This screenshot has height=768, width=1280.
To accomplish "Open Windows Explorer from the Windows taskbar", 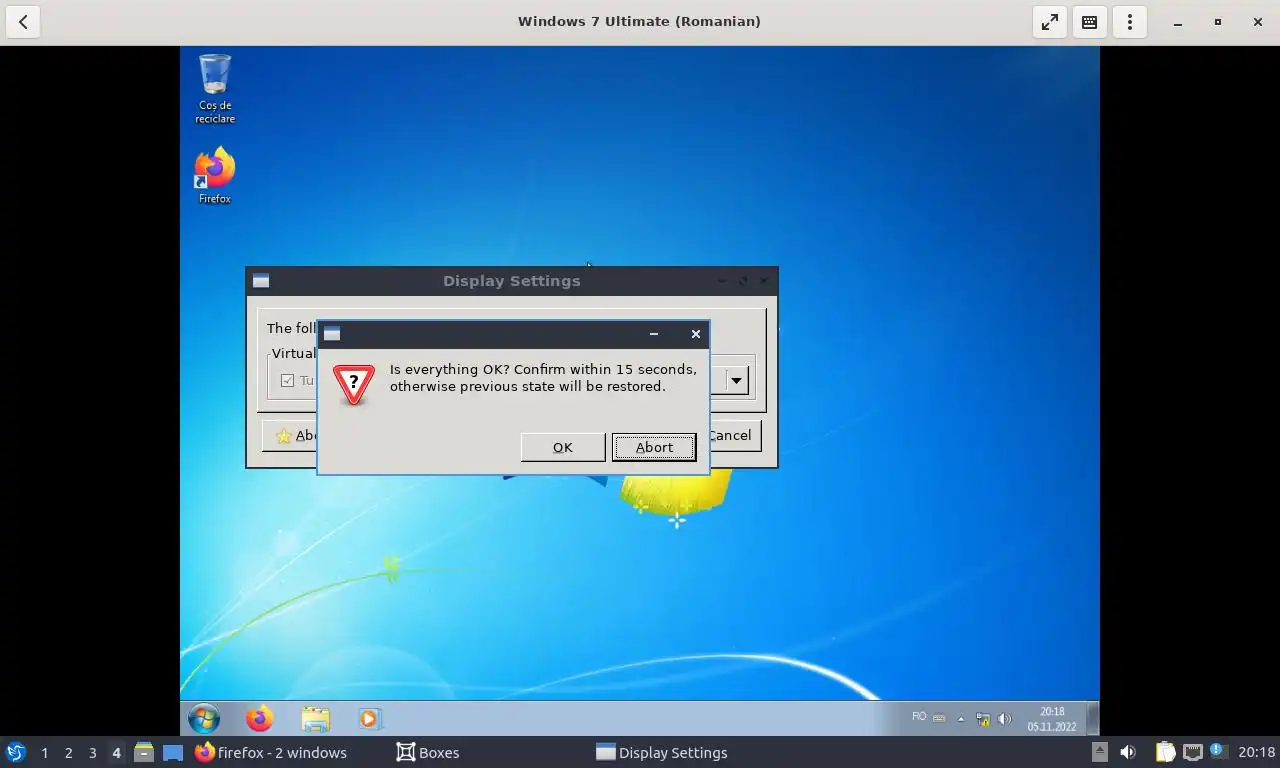I will pyautogui.click(x=315, y=718).
